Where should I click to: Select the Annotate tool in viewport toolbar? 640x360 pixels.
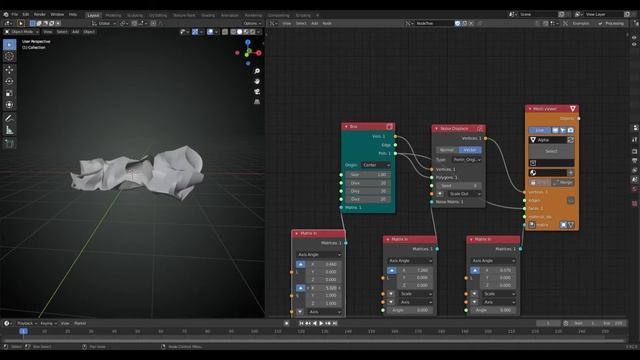9,118
